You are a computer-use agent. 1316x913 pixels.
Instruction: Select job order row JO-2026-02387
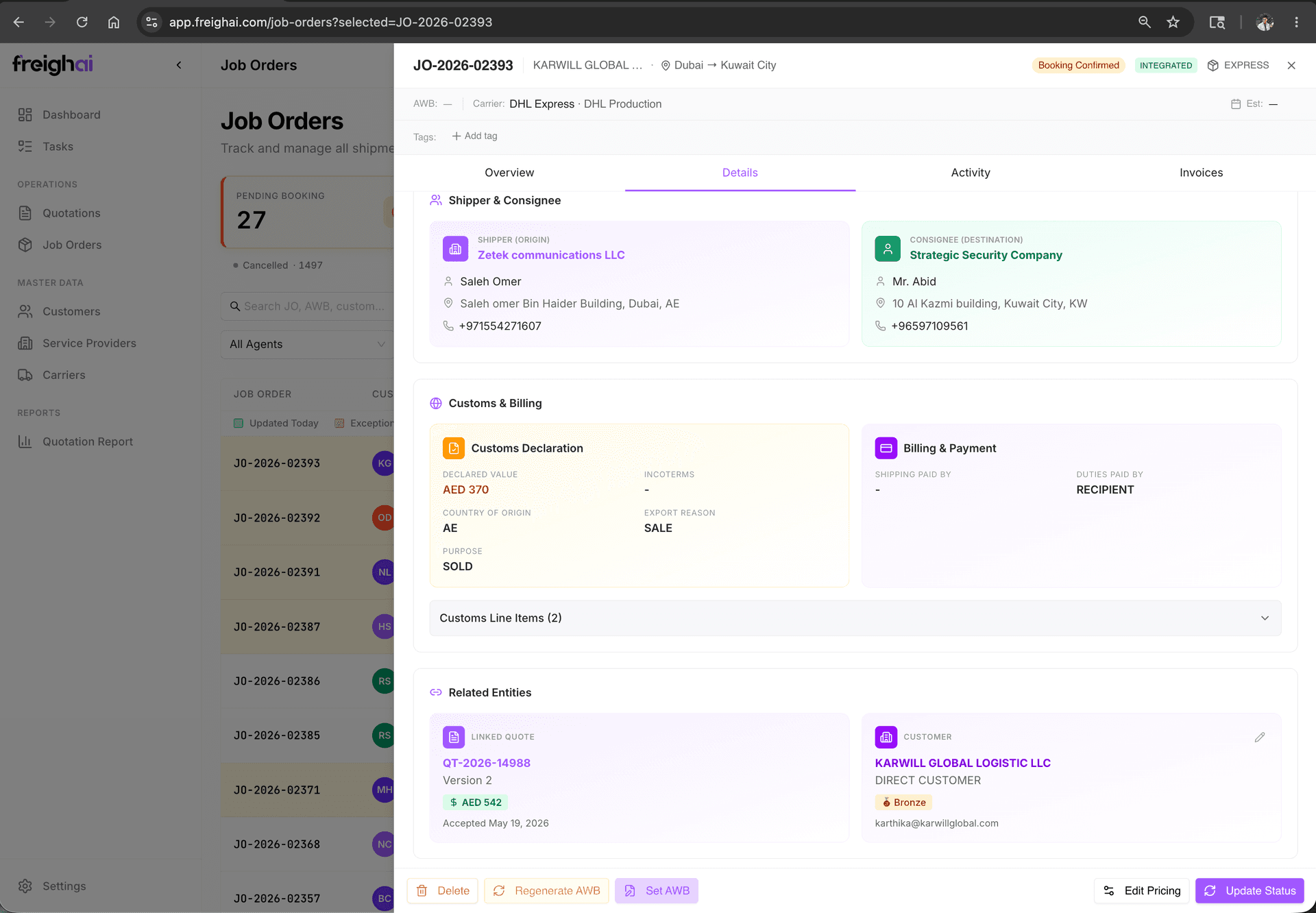[308, 627]
